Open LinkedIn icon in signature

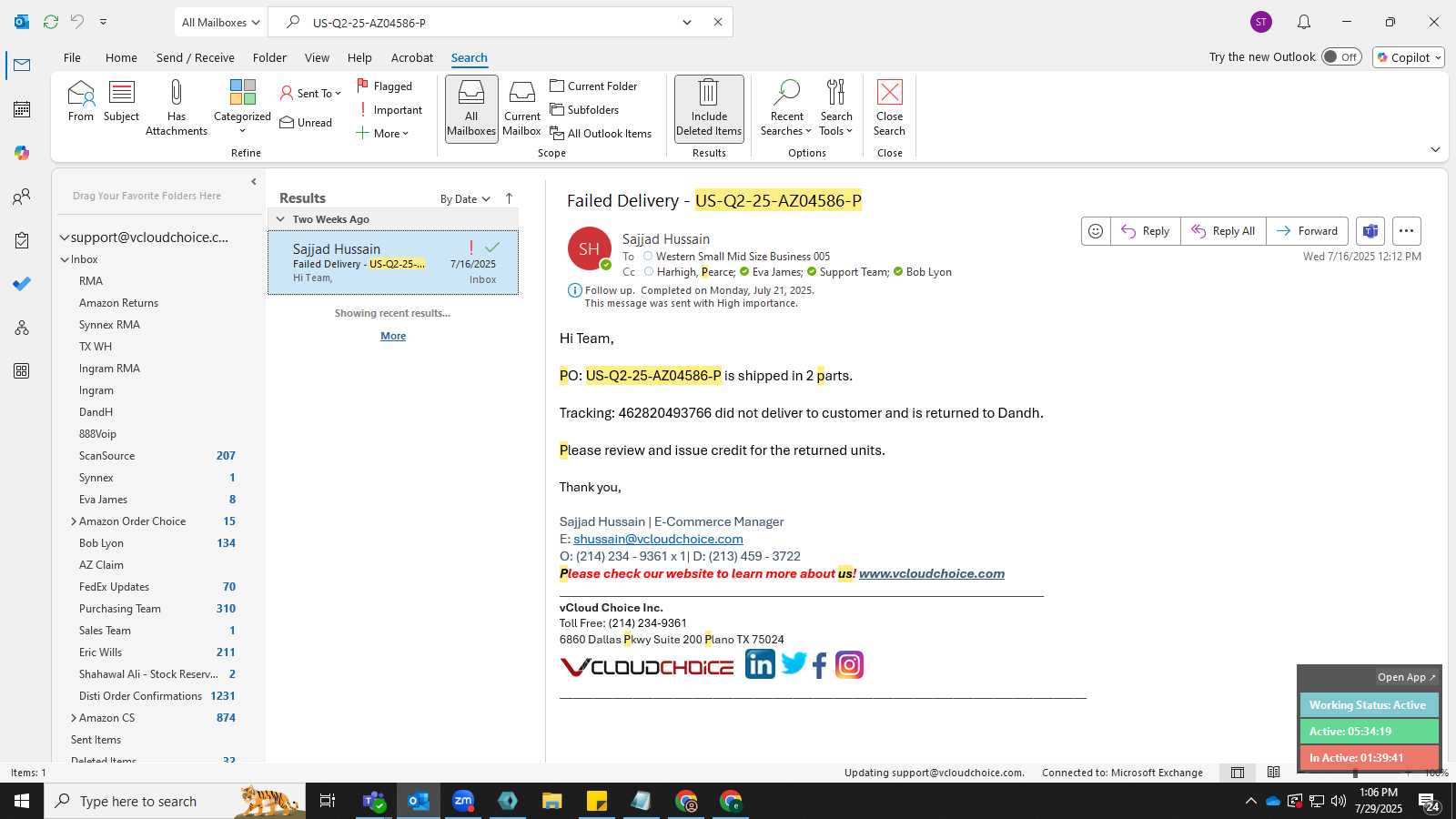pos(760,664)
